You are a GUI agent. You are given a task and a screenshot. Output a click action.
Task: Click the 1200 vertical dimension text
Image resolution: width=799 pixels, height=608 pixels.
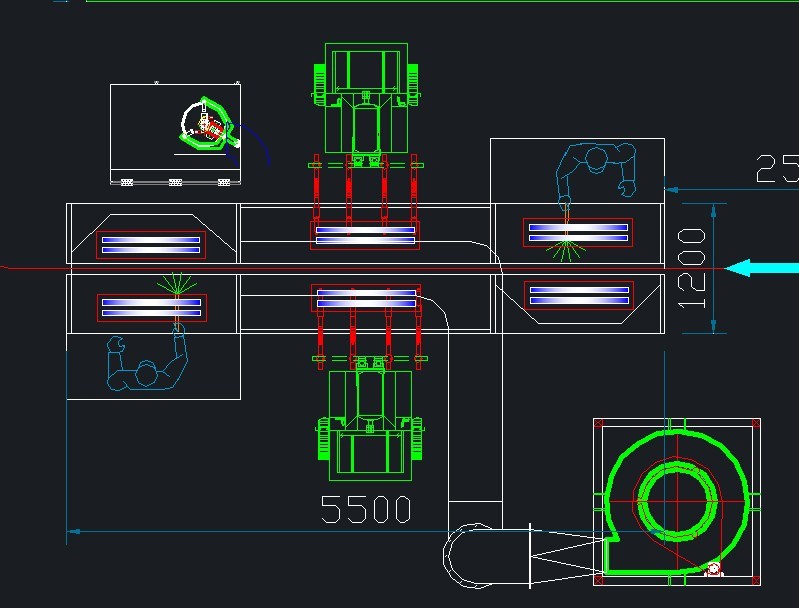[x=692, y=268]
